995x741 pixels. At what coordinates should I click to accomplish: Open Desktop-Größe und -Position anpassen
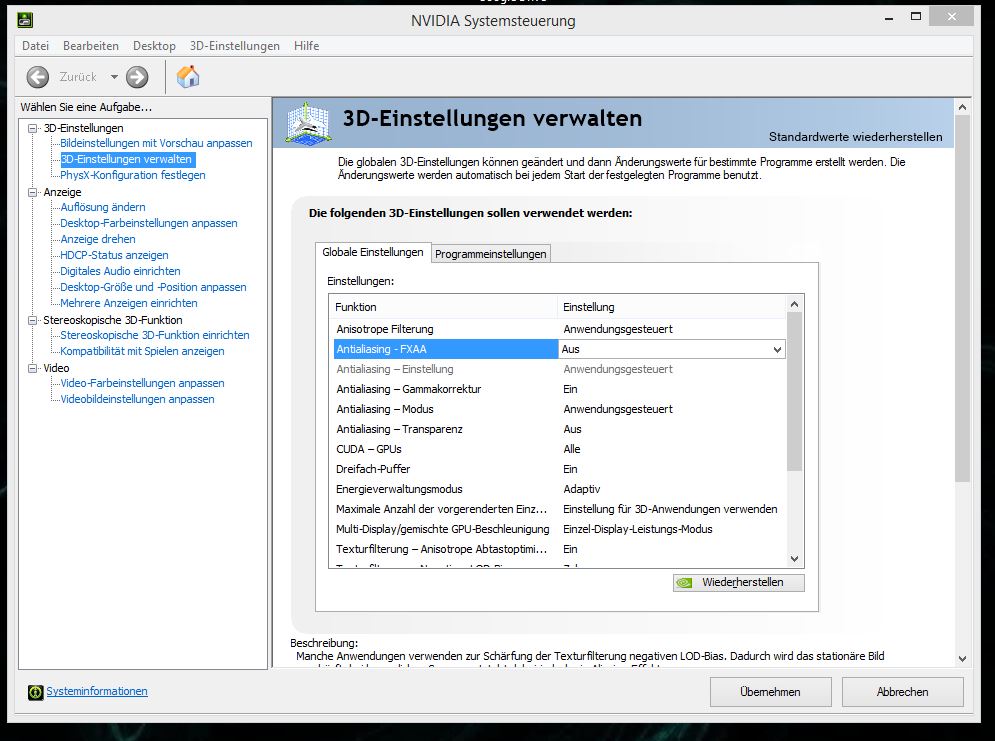click(x=153, y=287)
